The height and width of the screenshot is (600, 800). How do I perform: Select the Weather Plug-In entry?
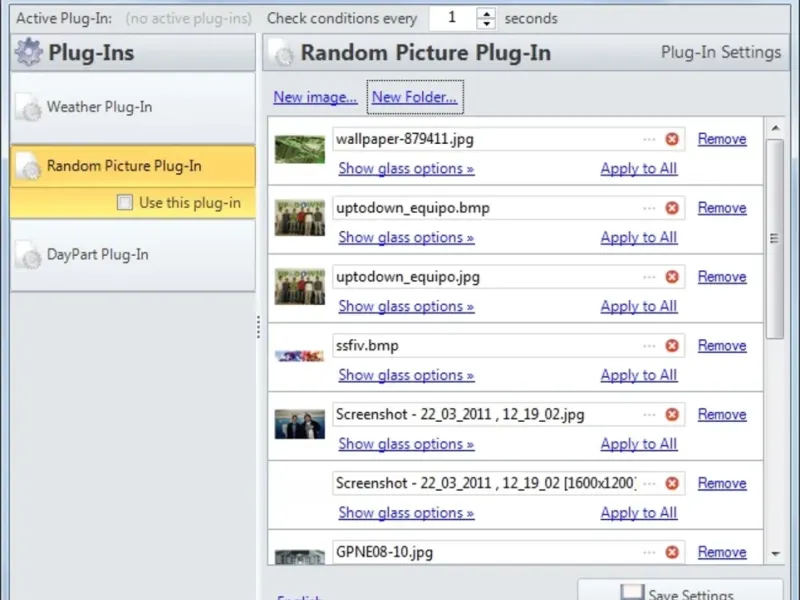[x=133, y=108]
